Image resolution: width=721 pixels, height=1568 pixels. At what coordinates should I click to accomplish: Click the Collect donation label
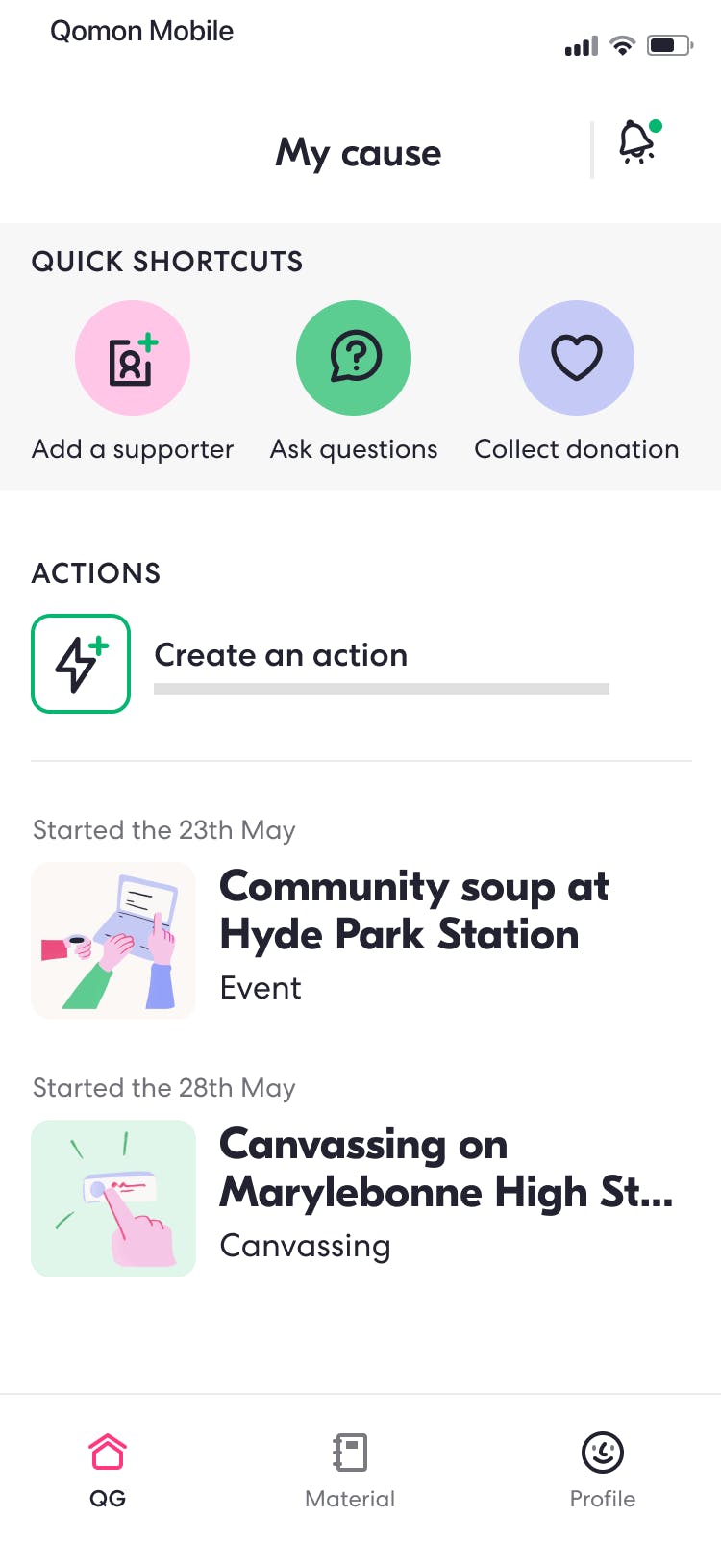click(577, 449)
